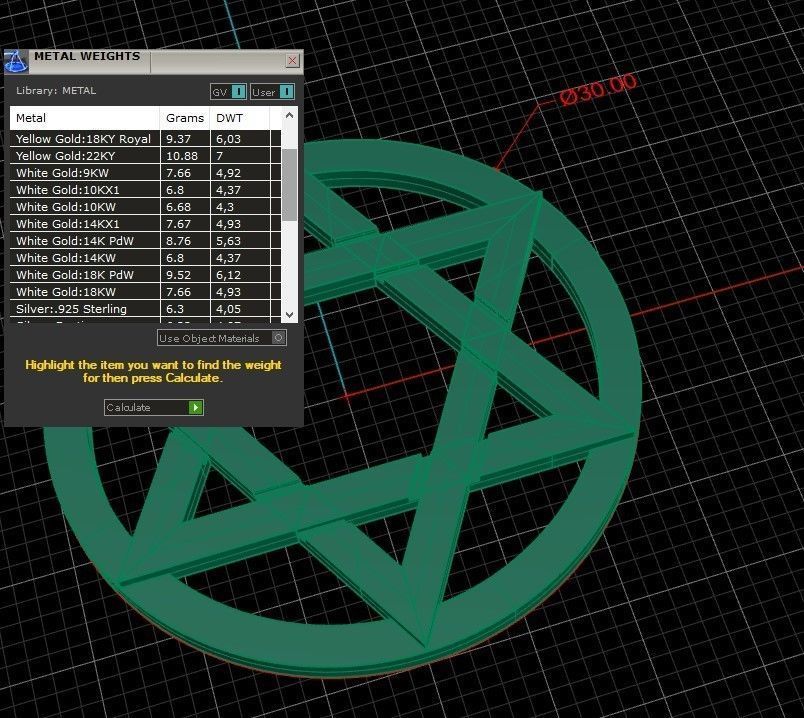The width and height of the screenshot is (804, 718).
Task: Click the 4,05 DWT value
Action: pyautogui.click(x=228, y=309)
